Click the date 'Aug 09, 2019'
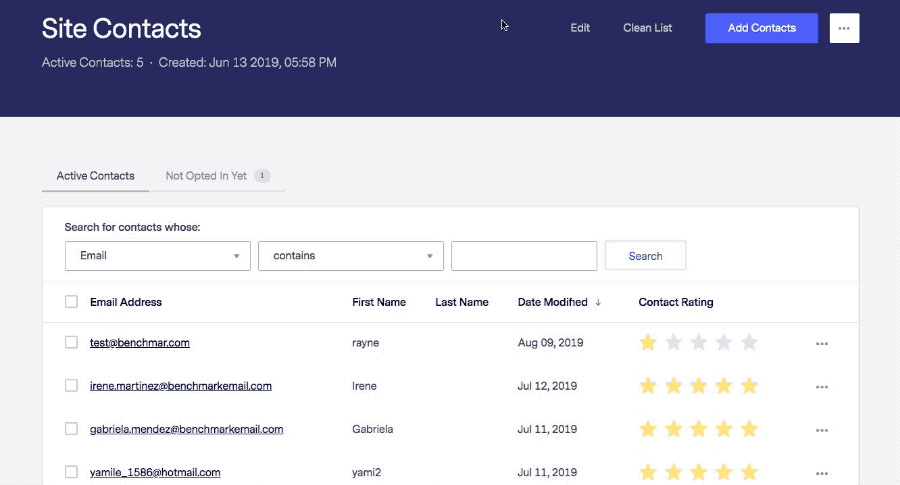This screenshot has height=485, width=900. pos(550,343)
